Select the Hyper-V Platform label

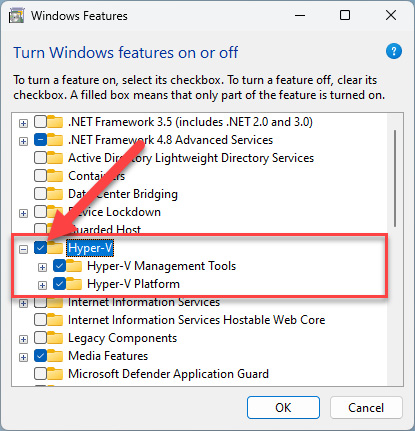(x=133, y=284)
